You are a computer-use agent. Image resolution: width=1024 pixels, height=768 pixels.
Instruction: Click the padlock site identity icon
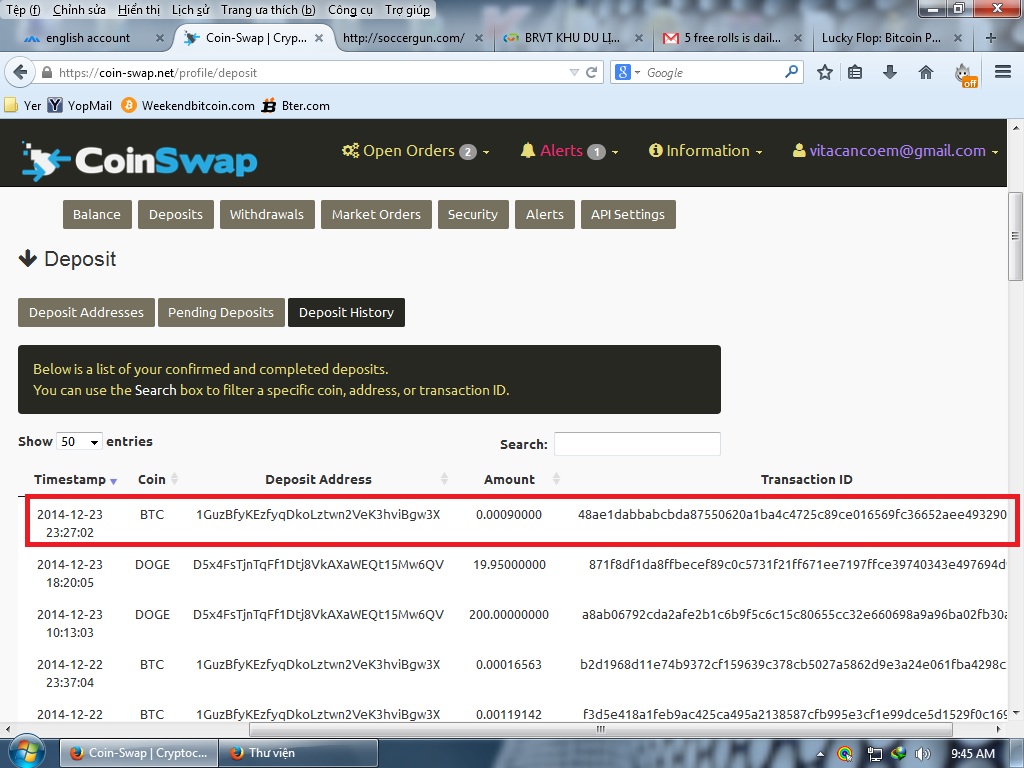47,72
